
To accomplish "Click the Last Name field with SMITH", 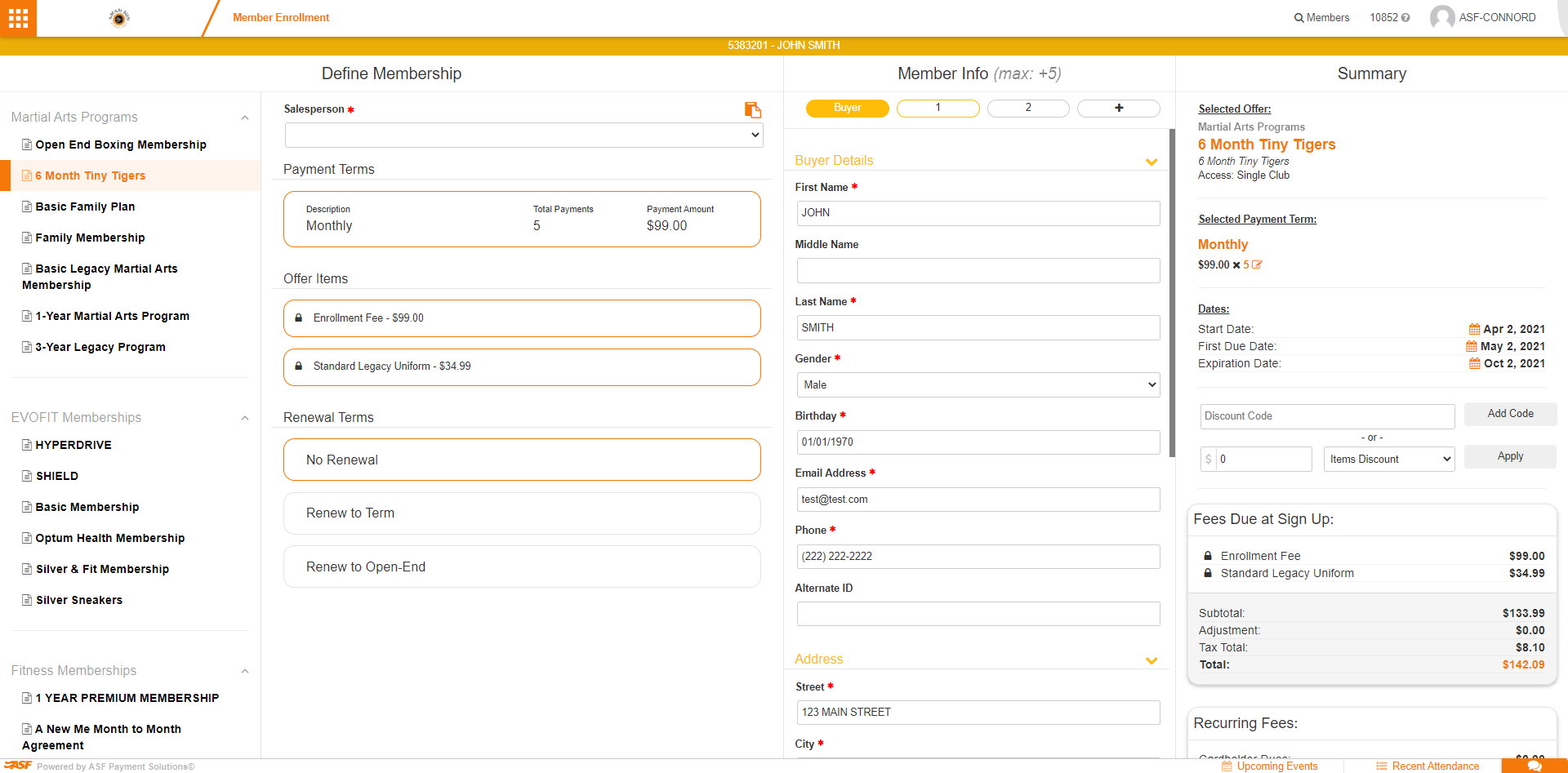I will click(x=978, y=328).
